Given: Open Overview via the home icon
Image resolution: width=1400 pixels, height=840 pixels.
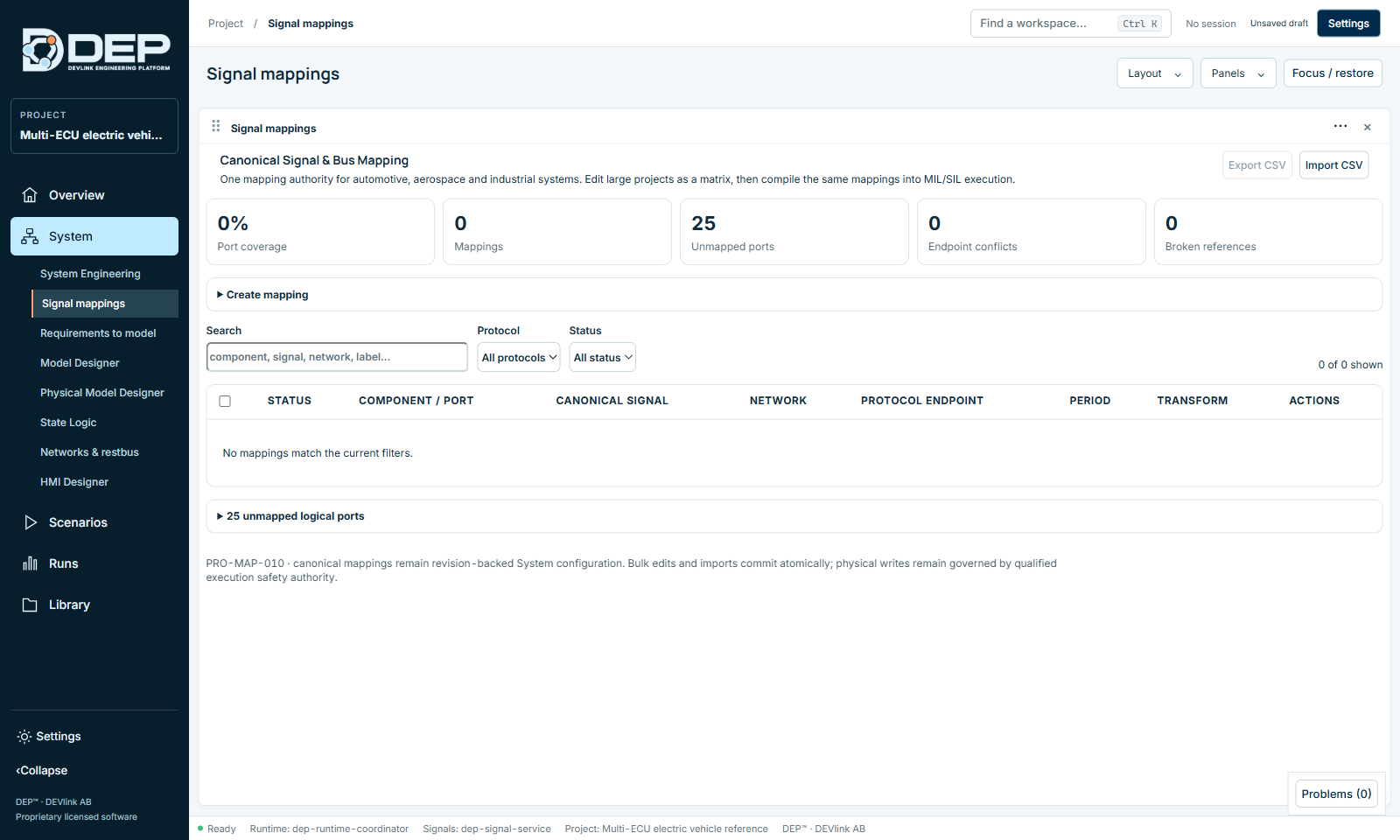Looking at the screenshot, I should (x=30, y=195).
